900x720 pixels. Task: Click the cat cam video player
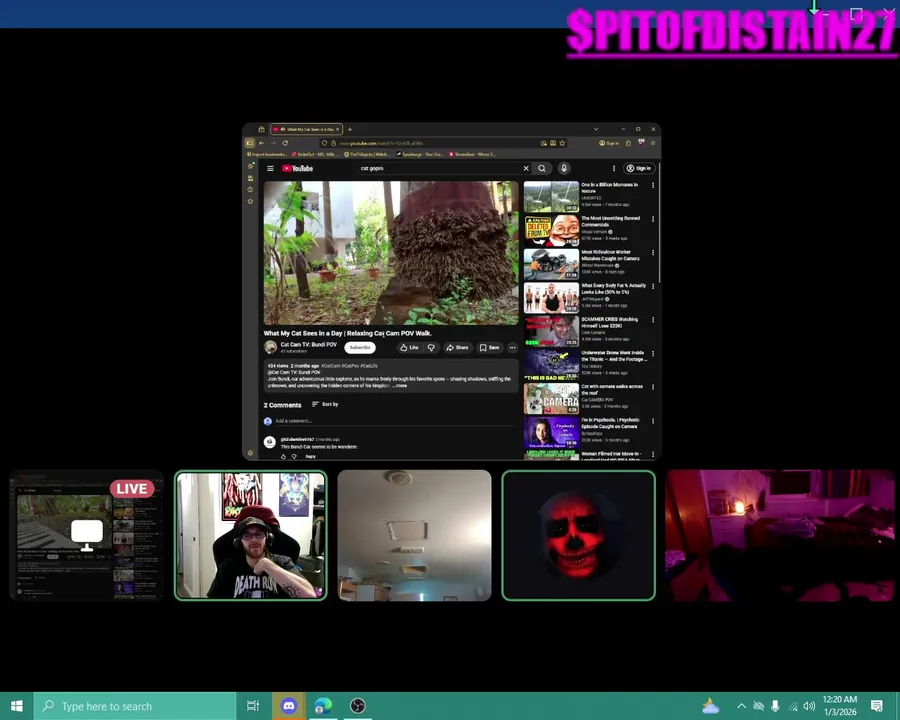[x=391, y=253]
